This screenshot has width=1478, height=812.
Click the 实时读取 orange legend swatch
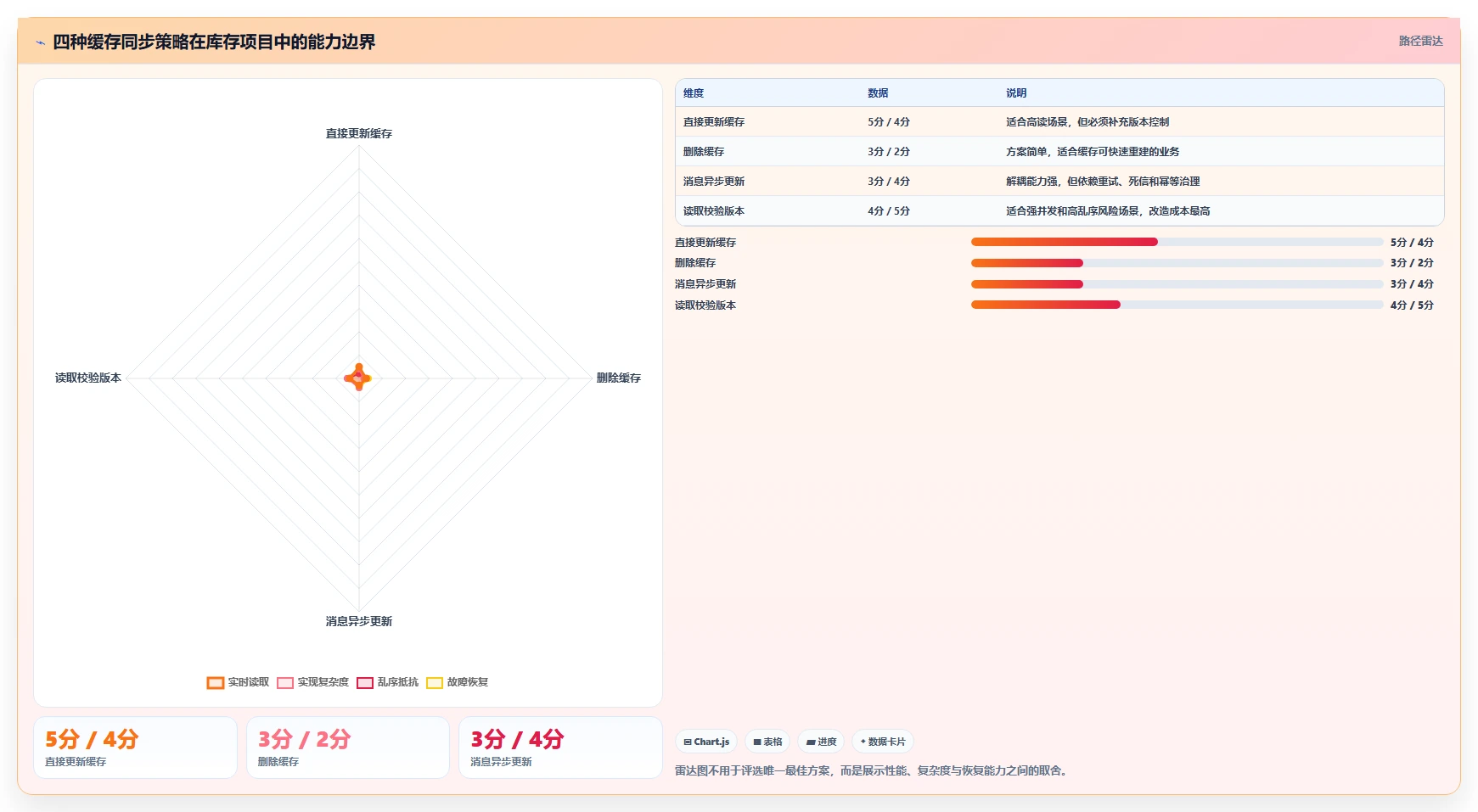216,683
